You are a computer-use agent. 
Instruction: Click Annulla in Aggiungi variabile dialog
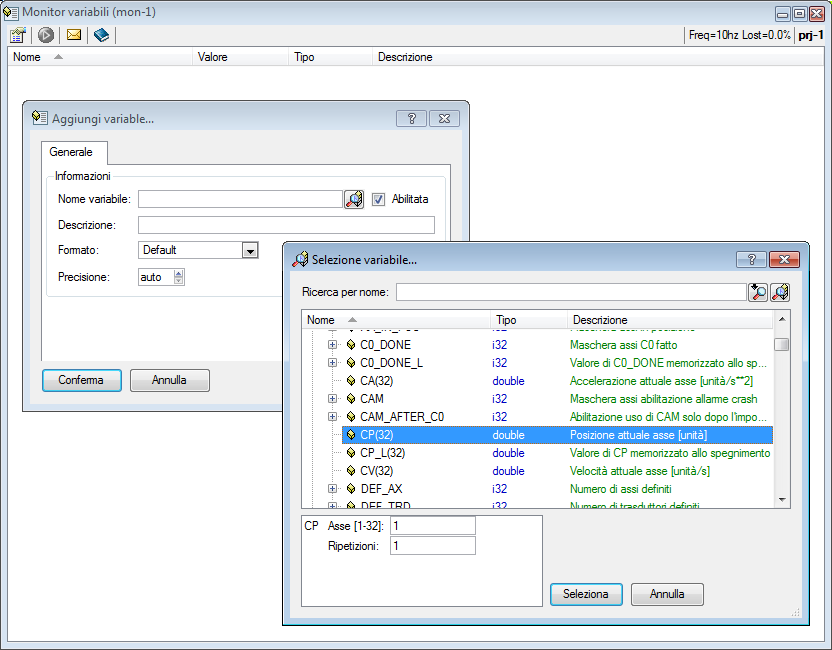tap(170, 380)
